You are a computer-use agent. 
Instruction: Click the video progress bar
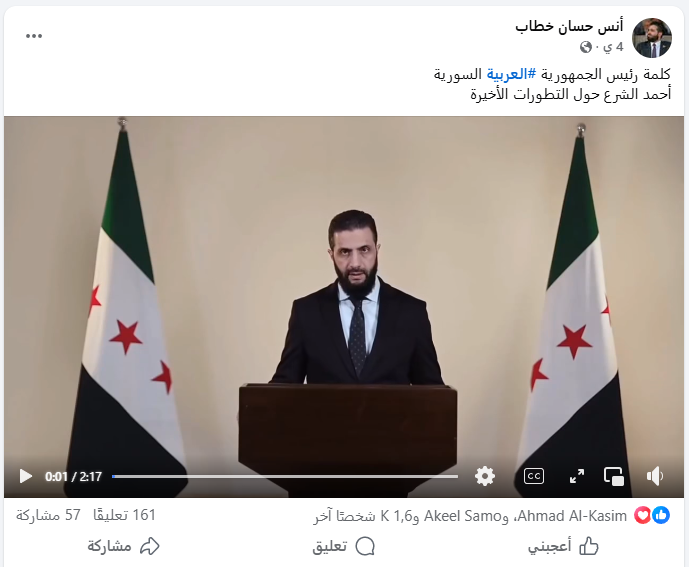coord(285,476)
